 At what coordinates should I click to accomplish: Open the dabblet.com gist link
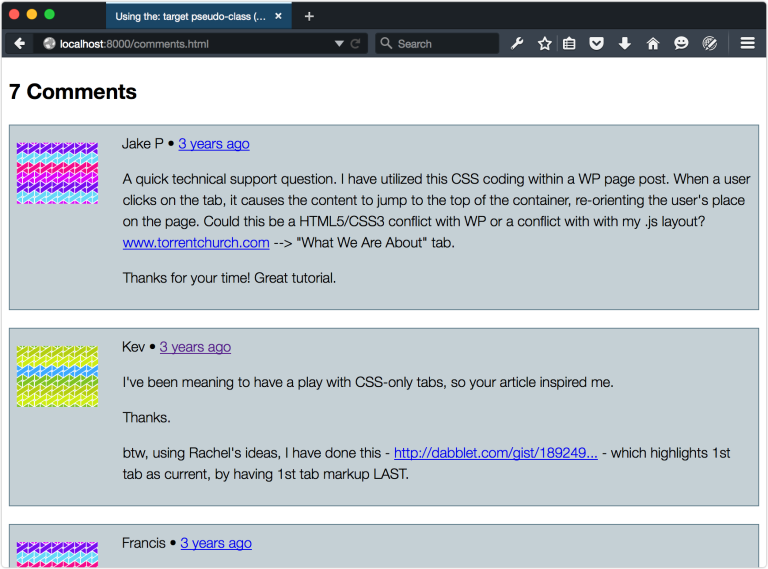point(496,453)
